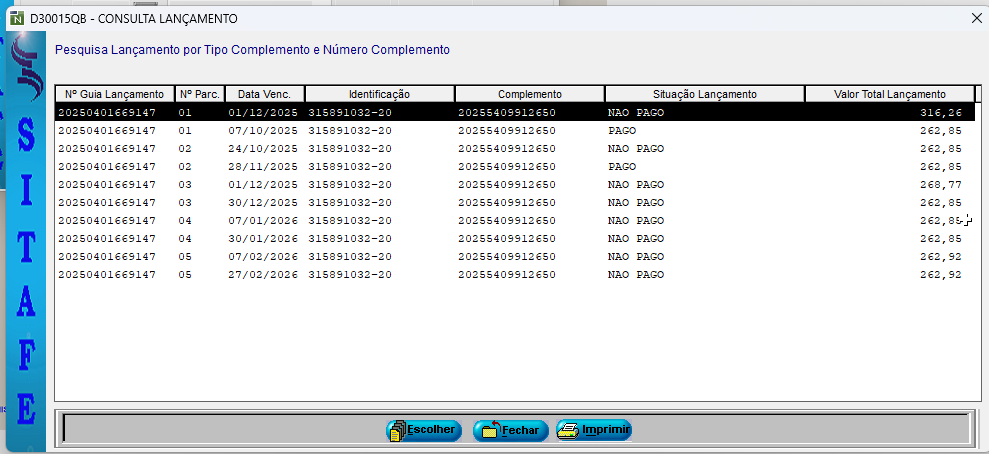Click the D30015QB window title icon

[x=16, y=18]
